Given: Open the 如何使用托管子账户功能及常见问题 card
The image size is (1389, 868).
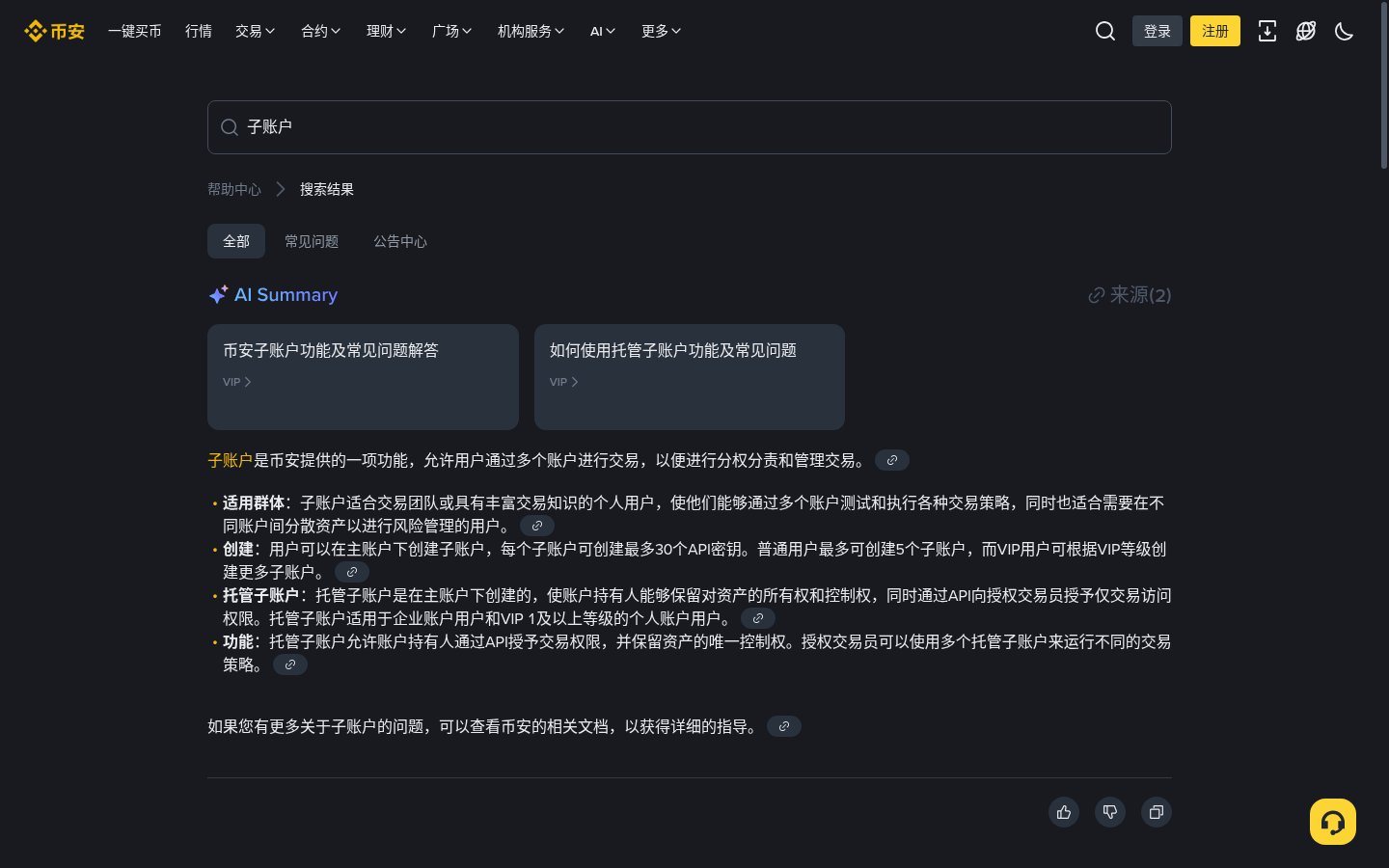Looking at the screenshot, I should coord(690,377).
